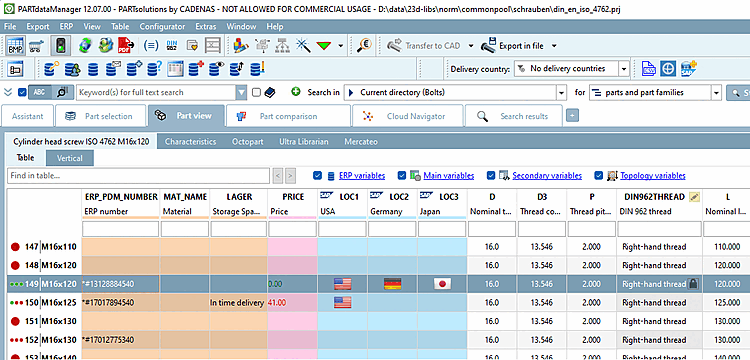The width and height of the screenshot is (750, 360).
Task: Toggle the traffic light status icon
Action: [61, 45]
